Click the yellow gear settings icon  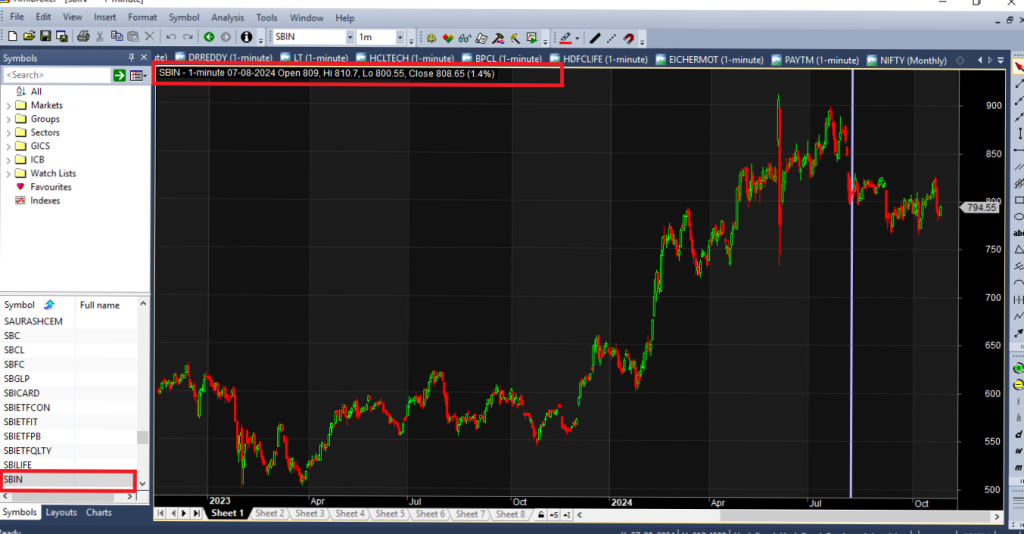click(x=431, y=38)
